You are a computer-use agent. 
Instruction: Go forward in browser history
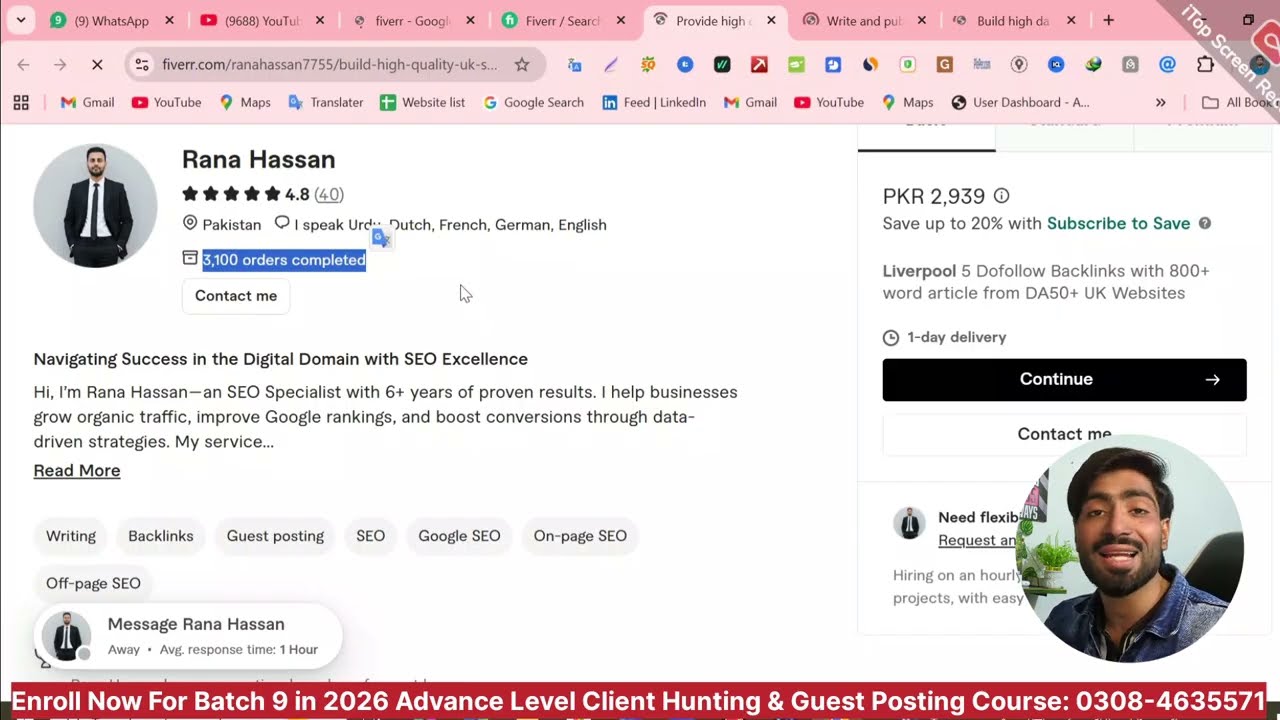(60, 65)
